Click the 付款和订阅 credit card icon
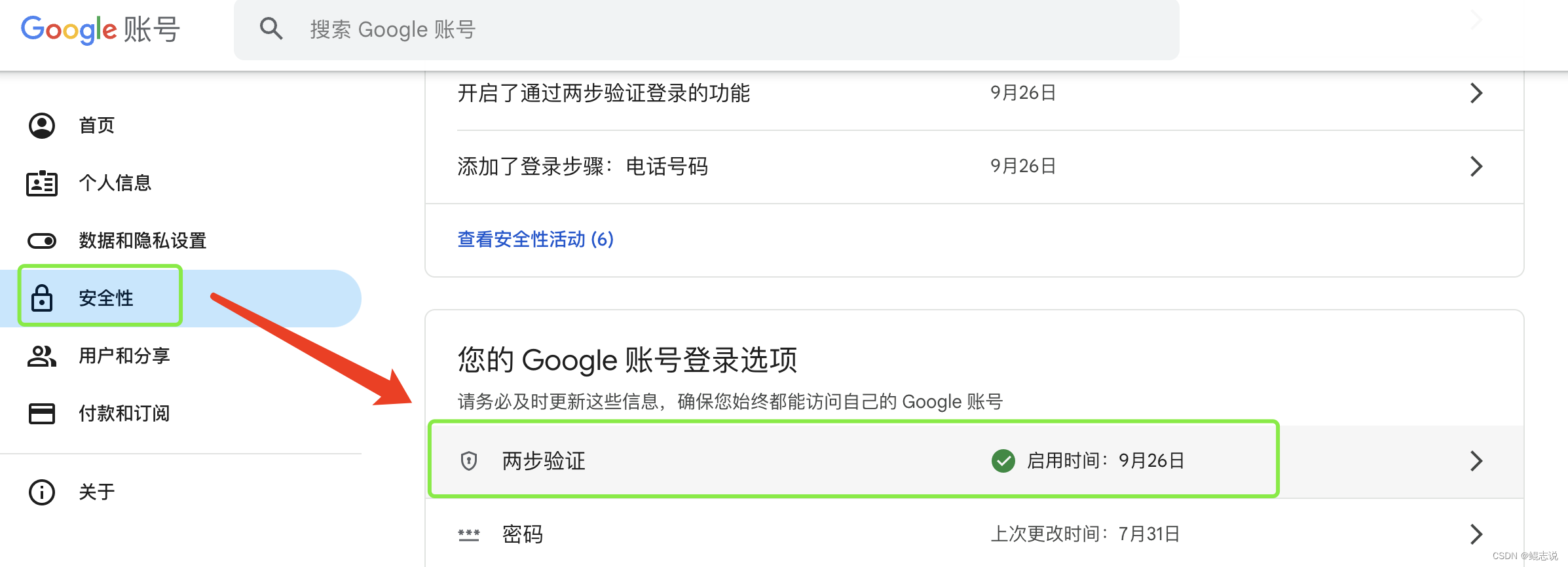This screenshot has height=567, width=1568. coord(42,414)
